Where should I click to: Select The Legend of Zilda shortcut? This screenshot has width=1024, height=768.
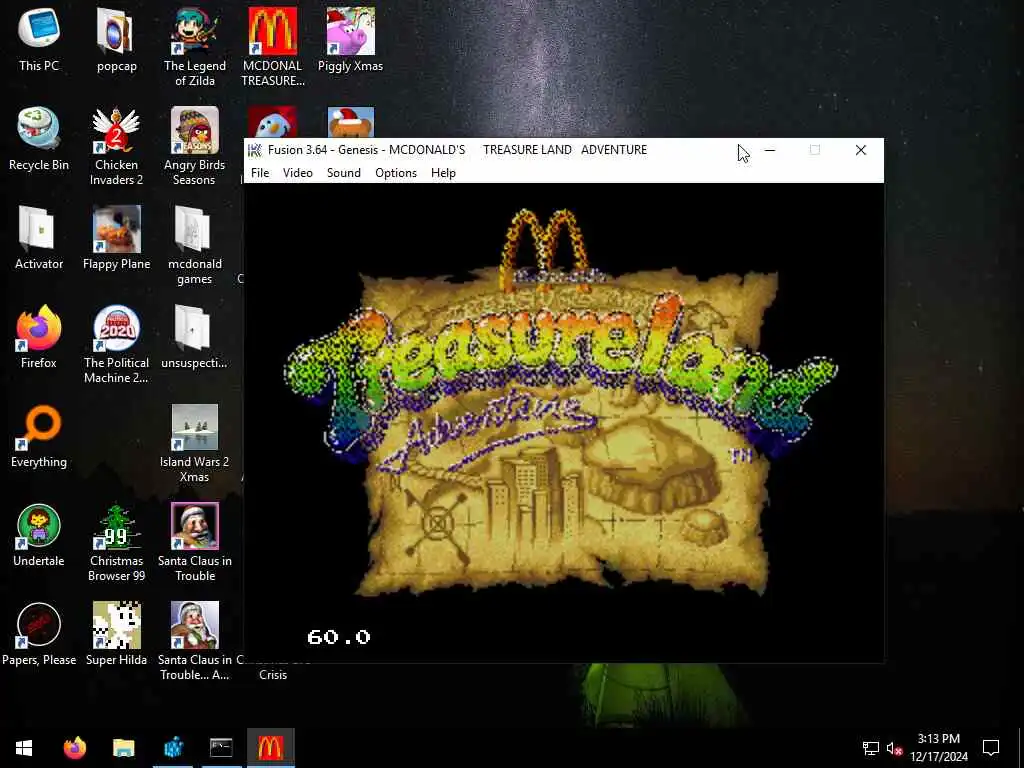(x=195, y=47)
